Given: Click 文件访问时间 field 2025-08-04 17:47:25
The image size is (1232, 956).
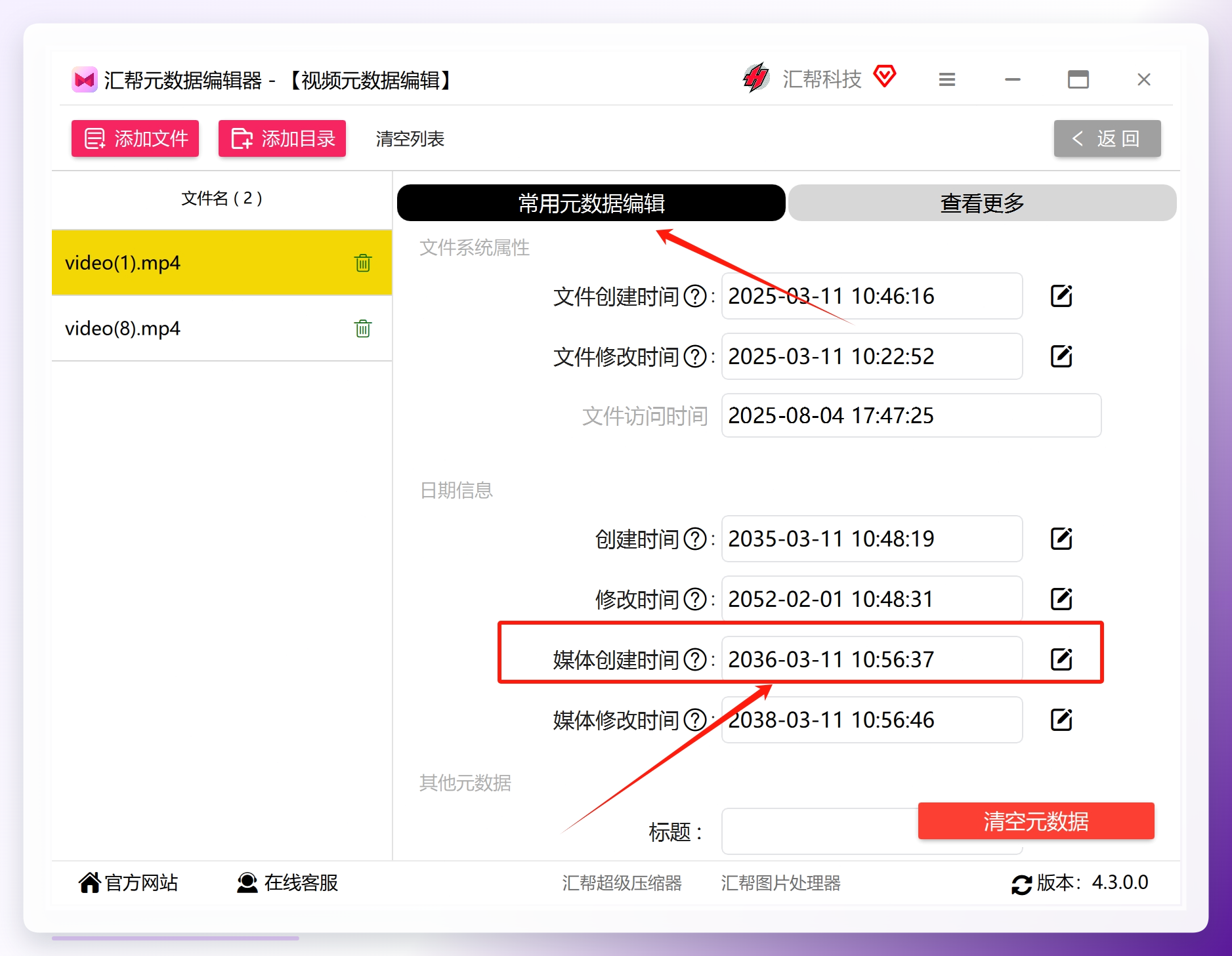Looking at the screenshot, I should click(911, 415).
